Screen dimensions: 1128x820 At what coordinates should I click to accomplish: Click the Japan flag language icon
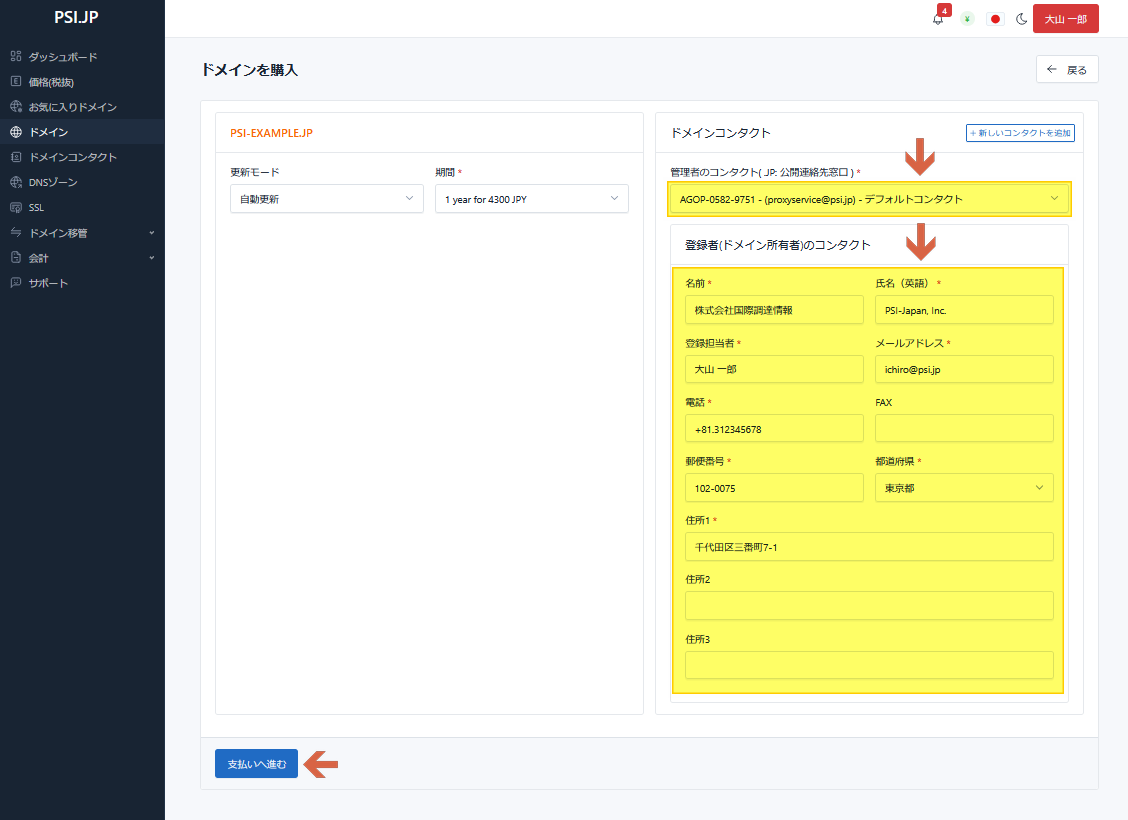coord(995,19)
